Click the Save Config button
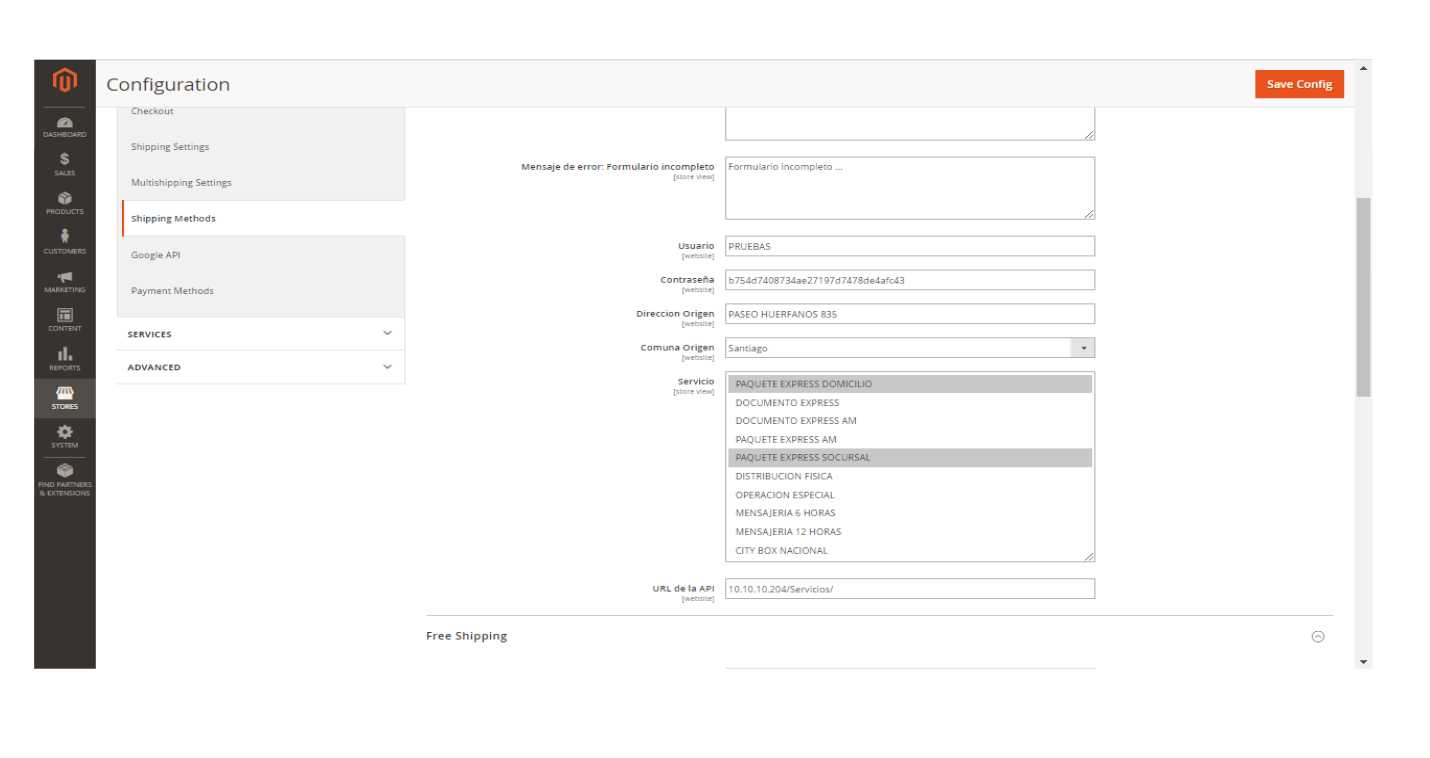Viewport: 1430px width, 758px height. (1298, 84)
